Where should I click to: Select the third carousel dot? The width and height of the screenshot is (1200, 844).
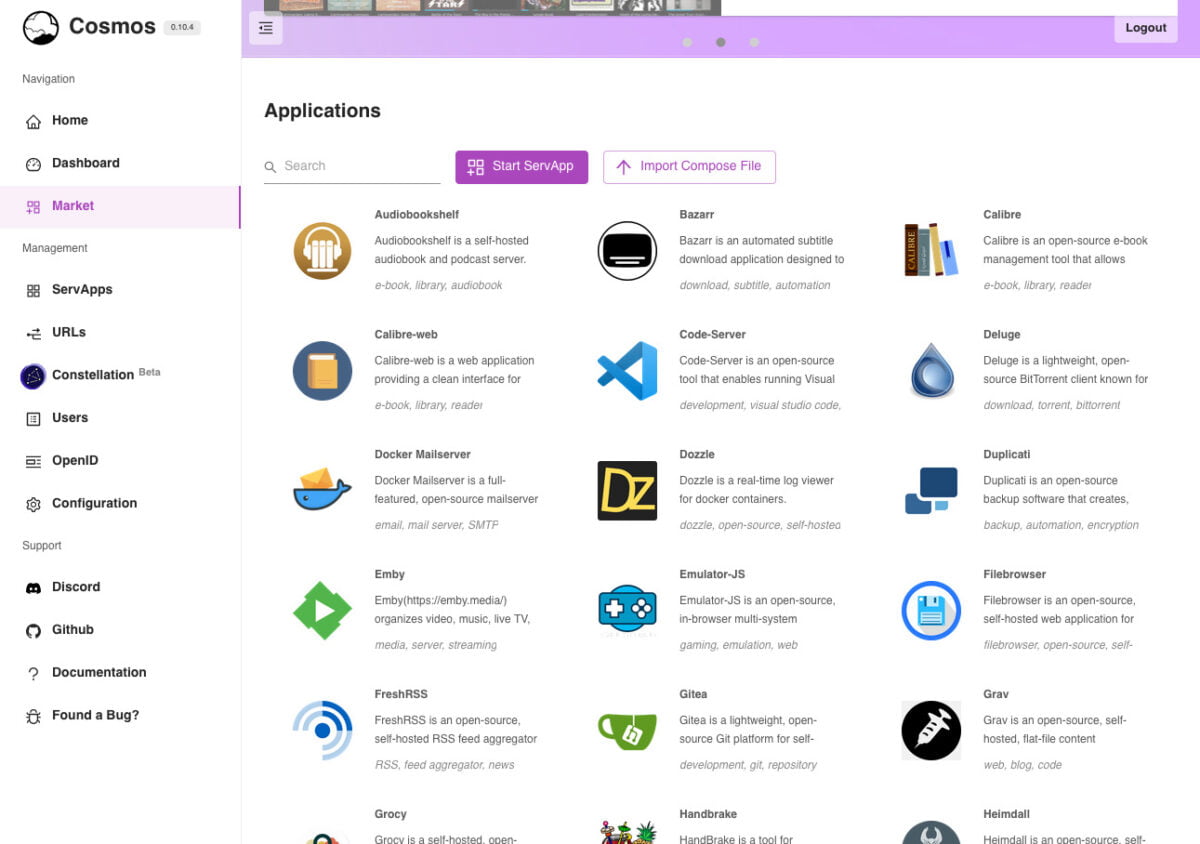(755, 42)
